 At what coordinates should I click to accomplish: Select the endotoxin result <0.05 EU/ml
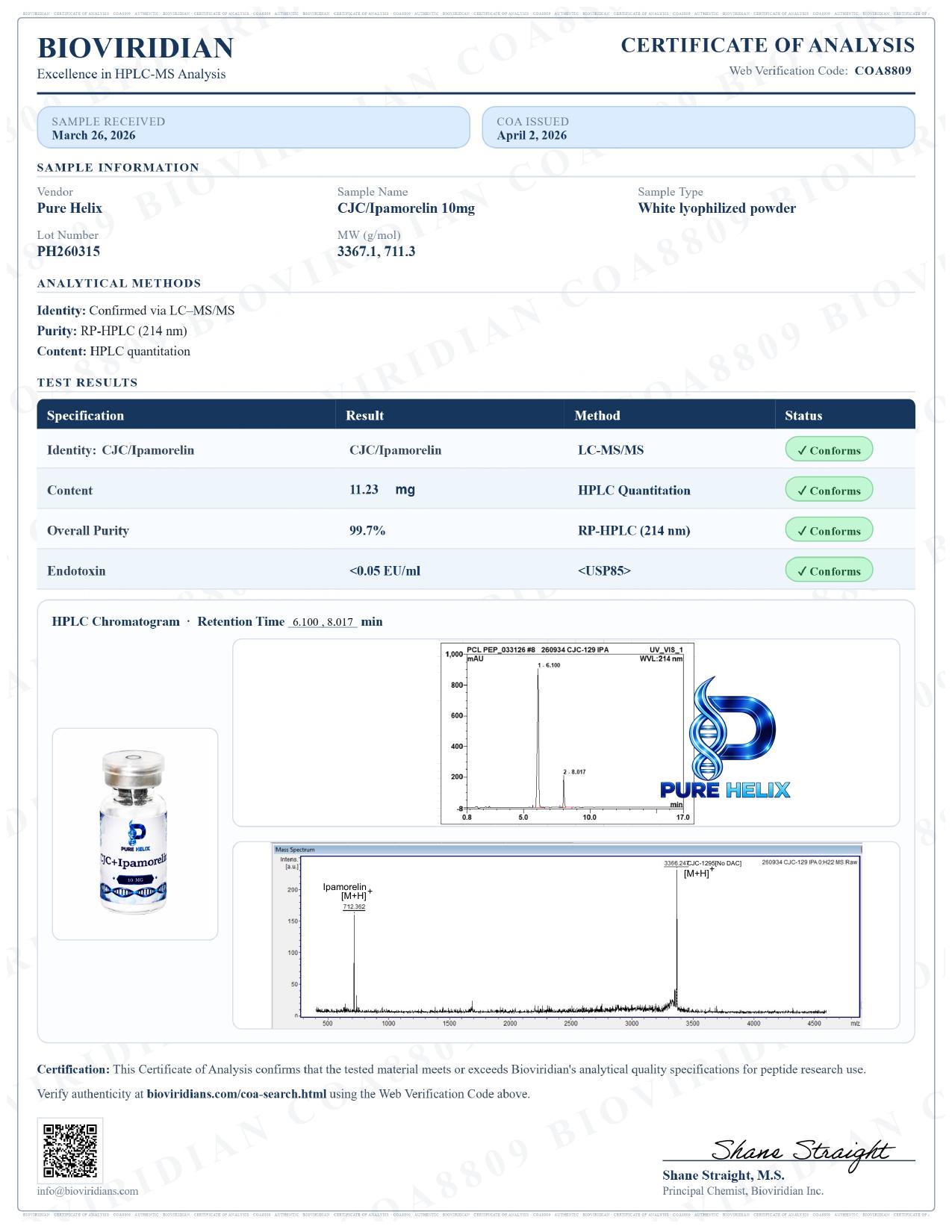(385, 571)
